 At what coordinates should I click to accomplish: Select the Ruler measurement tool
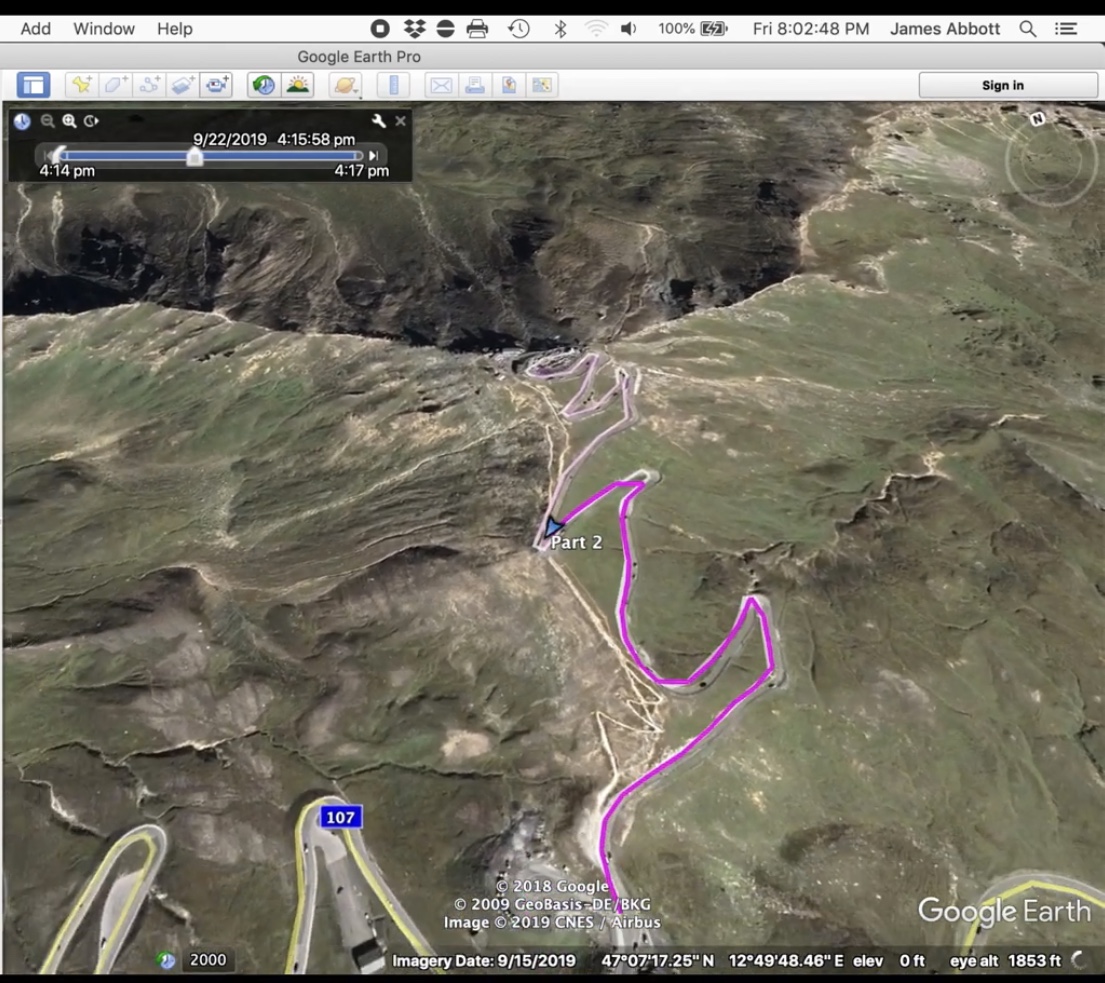point(393,85)
